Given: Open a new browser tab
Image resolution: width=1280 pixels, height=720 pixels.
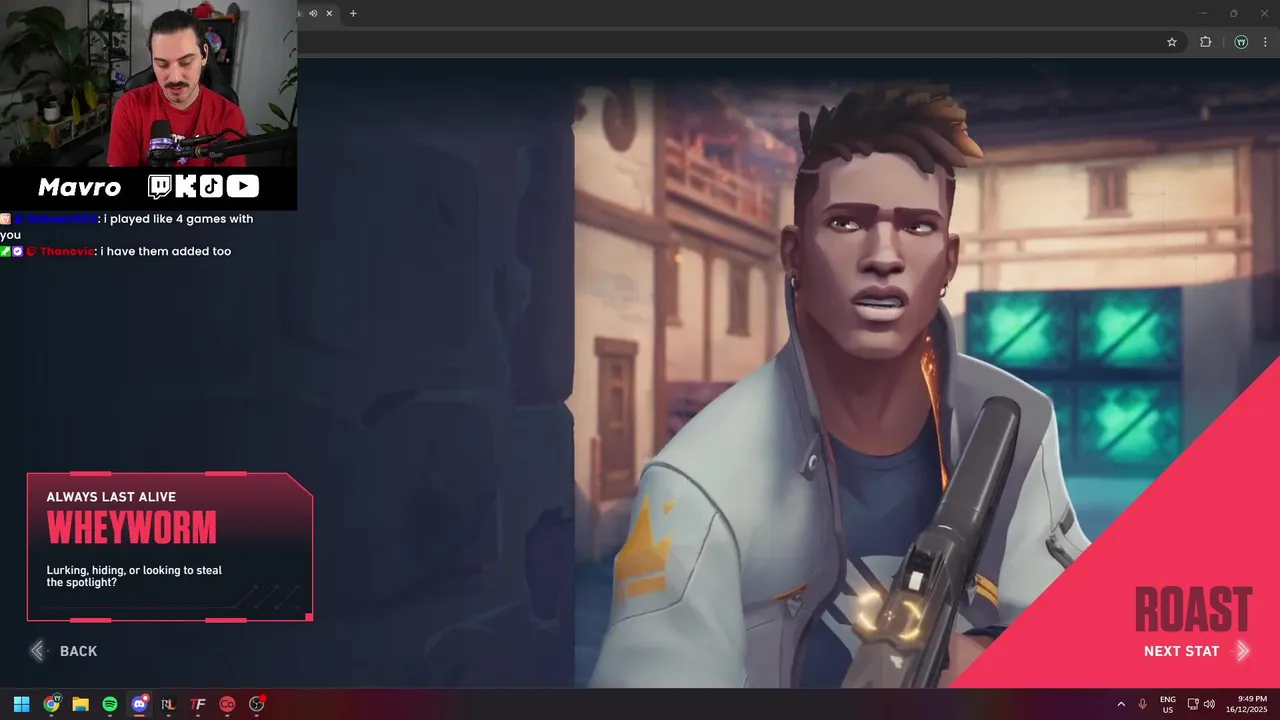Looking at the screenshot, I should 353,13.
